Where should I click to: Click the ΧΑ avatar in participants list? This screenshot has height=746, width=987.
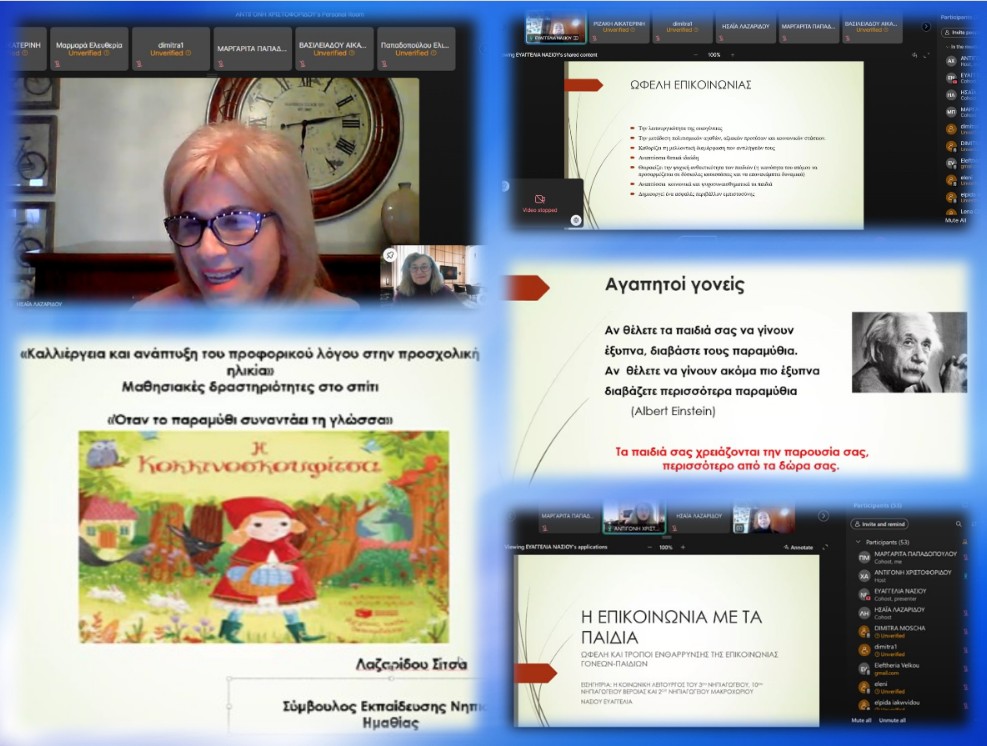coord(865,576)
